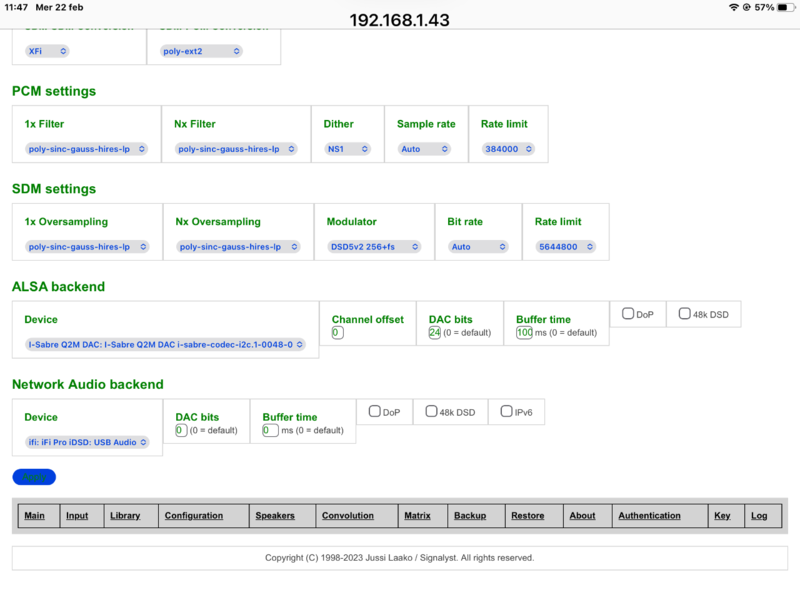Tap the battery indicator icon
Image resolution: width=800 pixels, height=600 pixels.
tap(784, 7)
